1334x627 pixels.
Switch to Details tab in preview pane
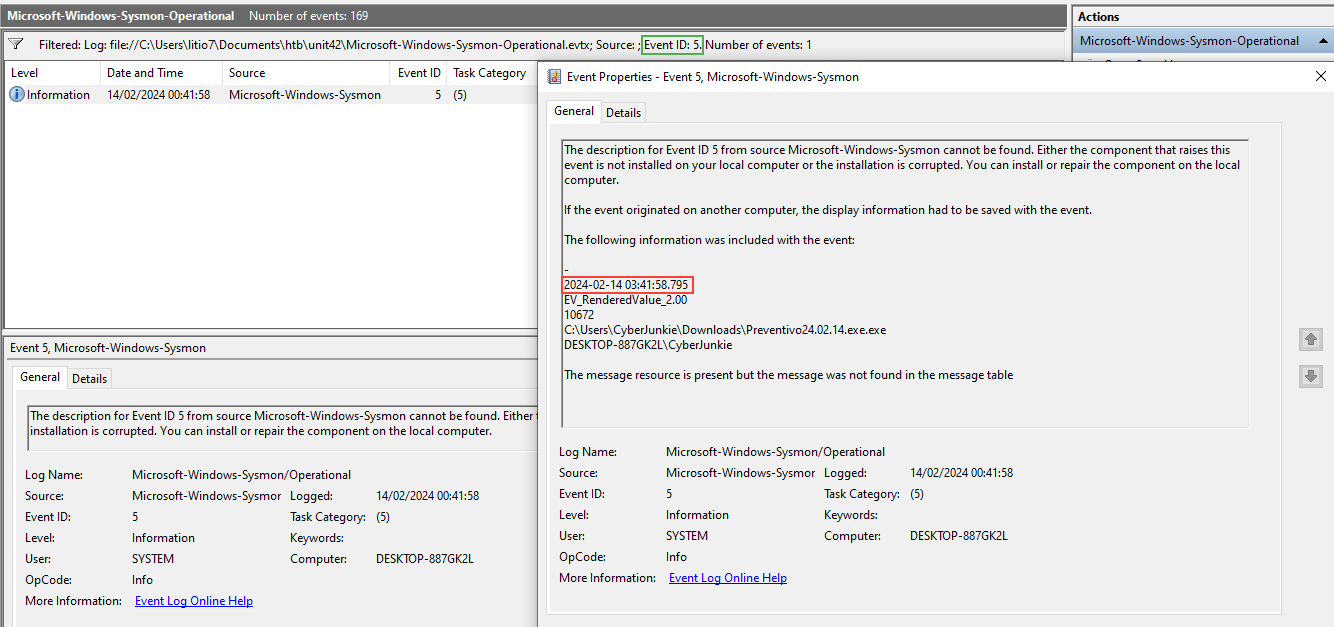tap(89, 378)
